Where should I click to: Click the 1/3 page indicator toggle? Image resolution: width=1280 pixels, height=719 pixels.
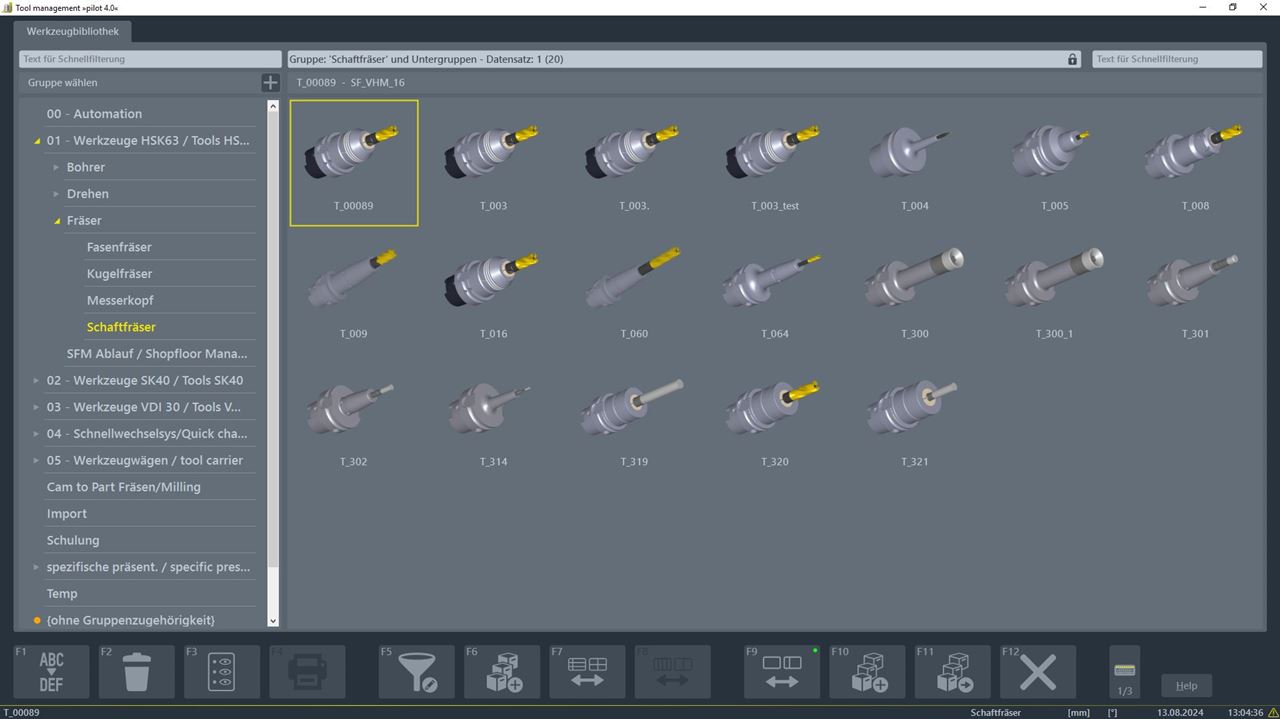(x=1123, y=670)
